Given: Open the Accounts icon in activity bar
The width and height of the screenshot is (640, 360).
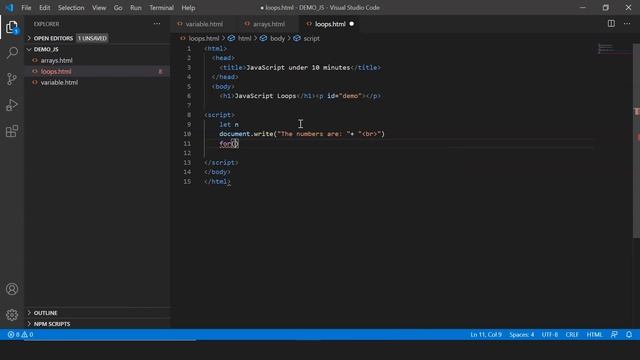Looking at the screenshot, I should 12,289.
